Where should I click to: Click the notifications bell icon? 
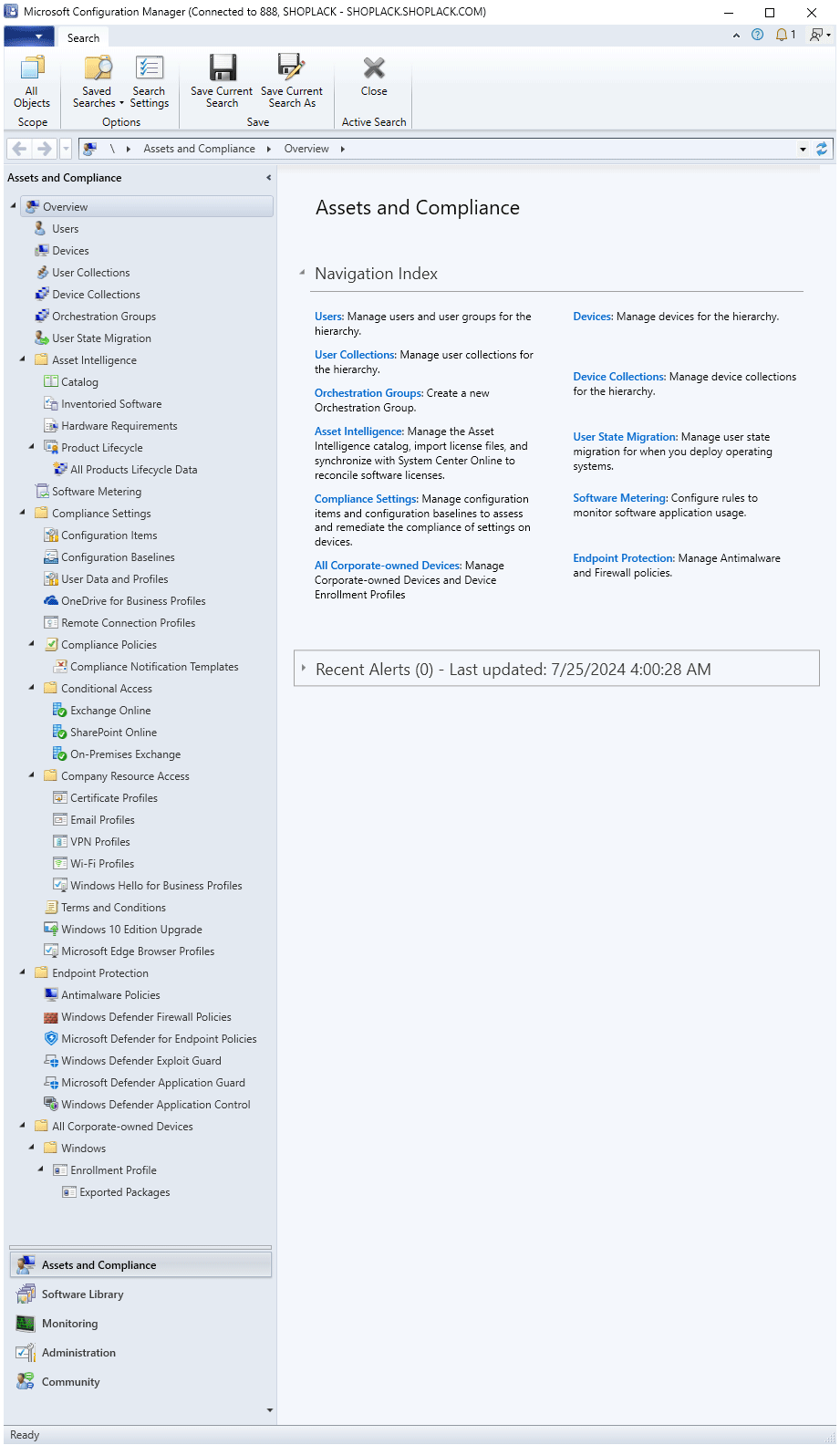[x=782, y=35]
